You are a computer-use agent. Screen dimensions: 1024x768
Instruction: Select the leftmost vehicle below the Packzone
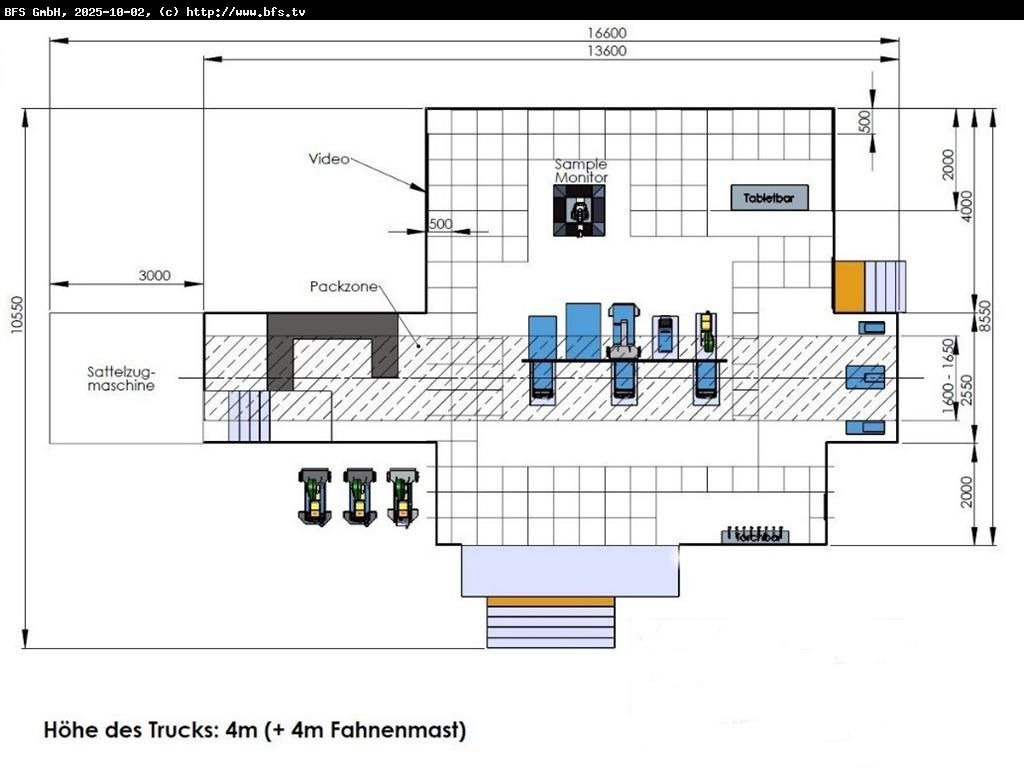pyautogui.click(x=316, y=496)
